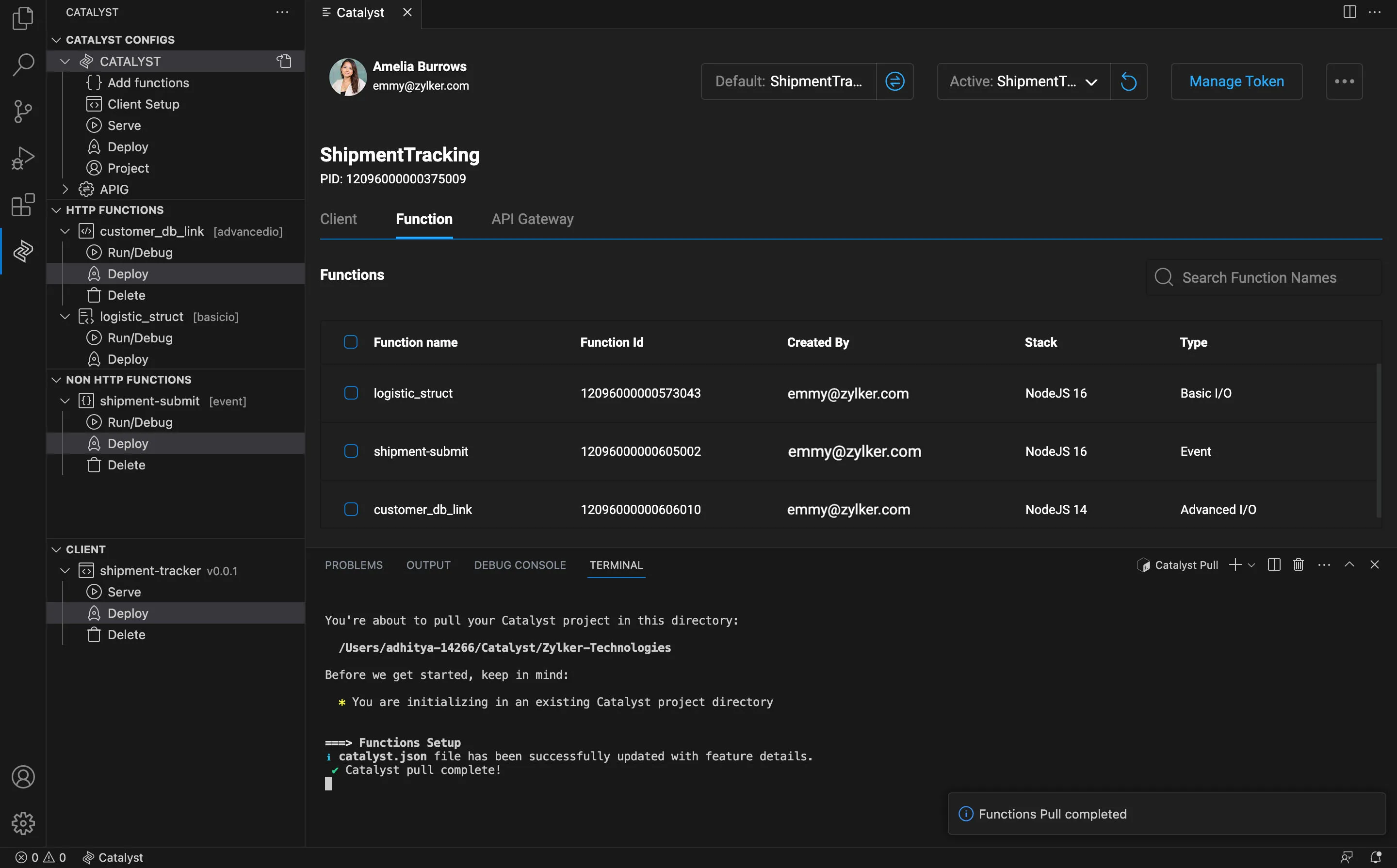Select the TERMINAL panel tab
Image resolution: width=1397 pixels, height=868 pixels.
pyautogui.click(x=616, y=565)
